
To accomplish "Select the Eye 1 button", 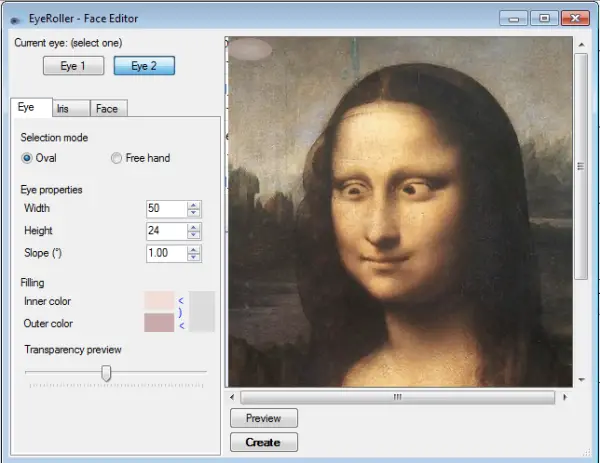I will 74,66.
